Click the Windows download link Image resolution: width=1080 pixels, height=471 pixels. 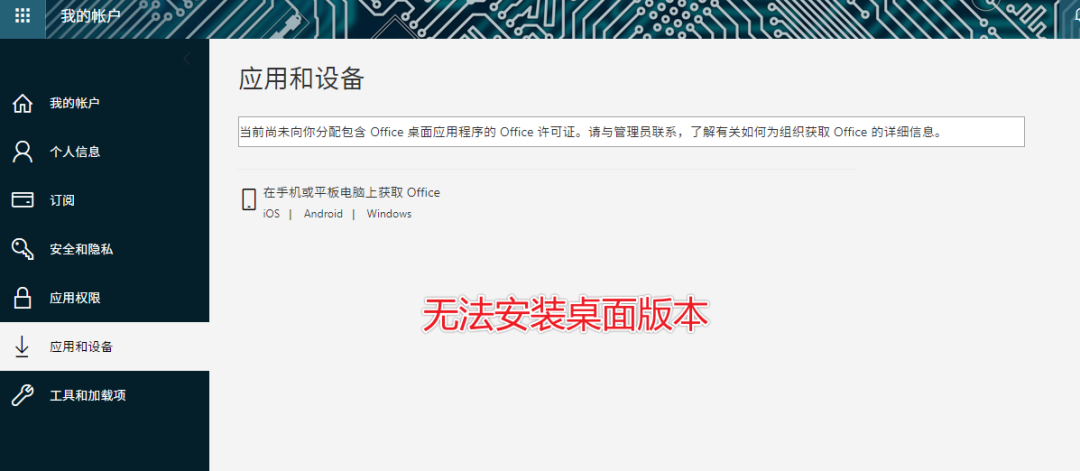pyautogui.click(x=389, y=214)
